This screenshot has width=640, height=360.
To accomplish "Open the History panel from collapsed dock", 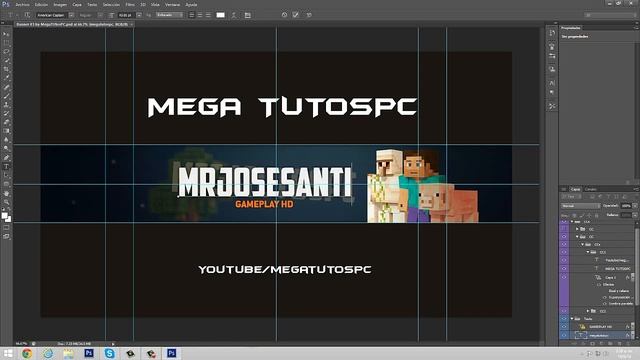I will (552, 33).
